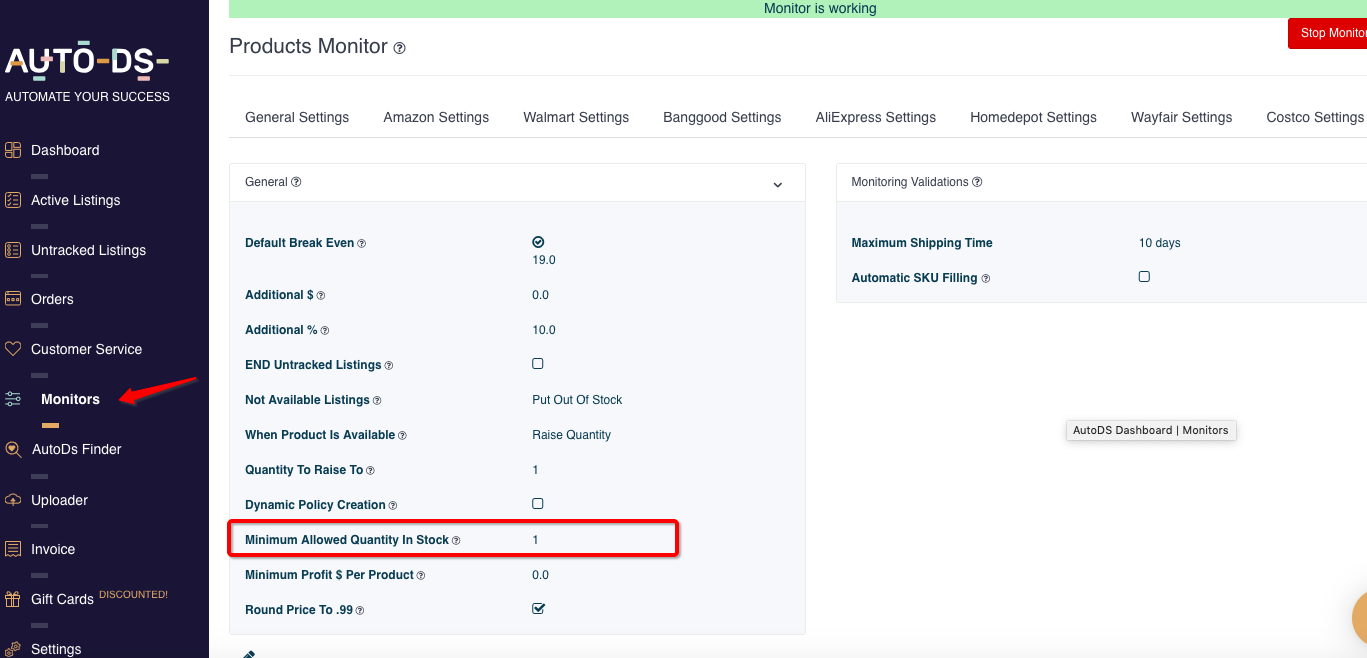Viewport: 1367px width, 658px height.
Task: Click the Put Out Of Stock value
Action: (x=577, y=400)
